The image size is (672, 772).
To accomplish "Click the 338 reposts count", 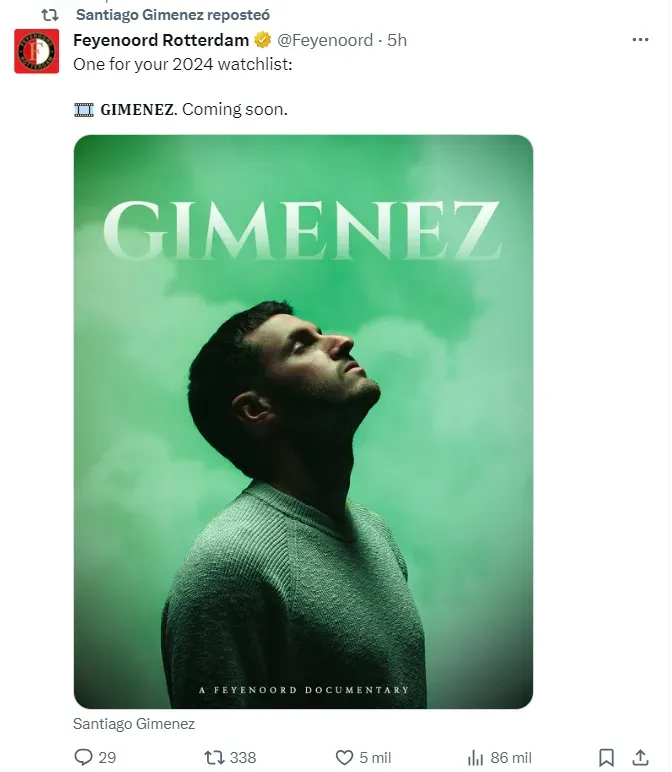I will (x=243, y=757).
